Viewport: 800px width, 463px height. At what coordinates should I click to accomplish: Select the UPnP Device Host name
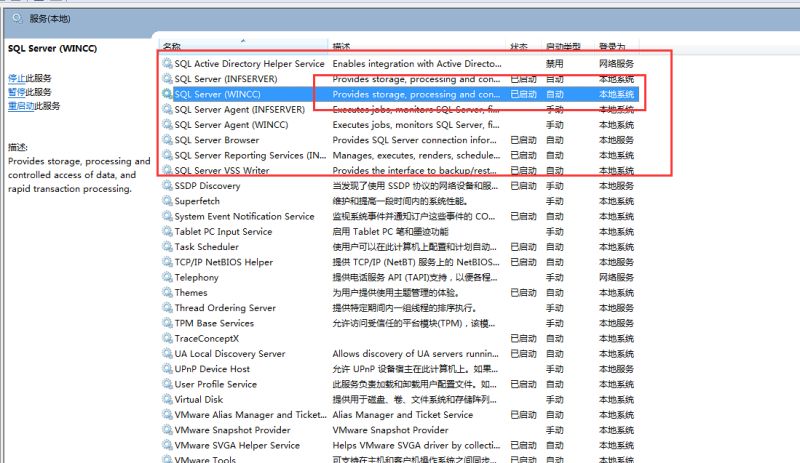(x=212, y=369)
